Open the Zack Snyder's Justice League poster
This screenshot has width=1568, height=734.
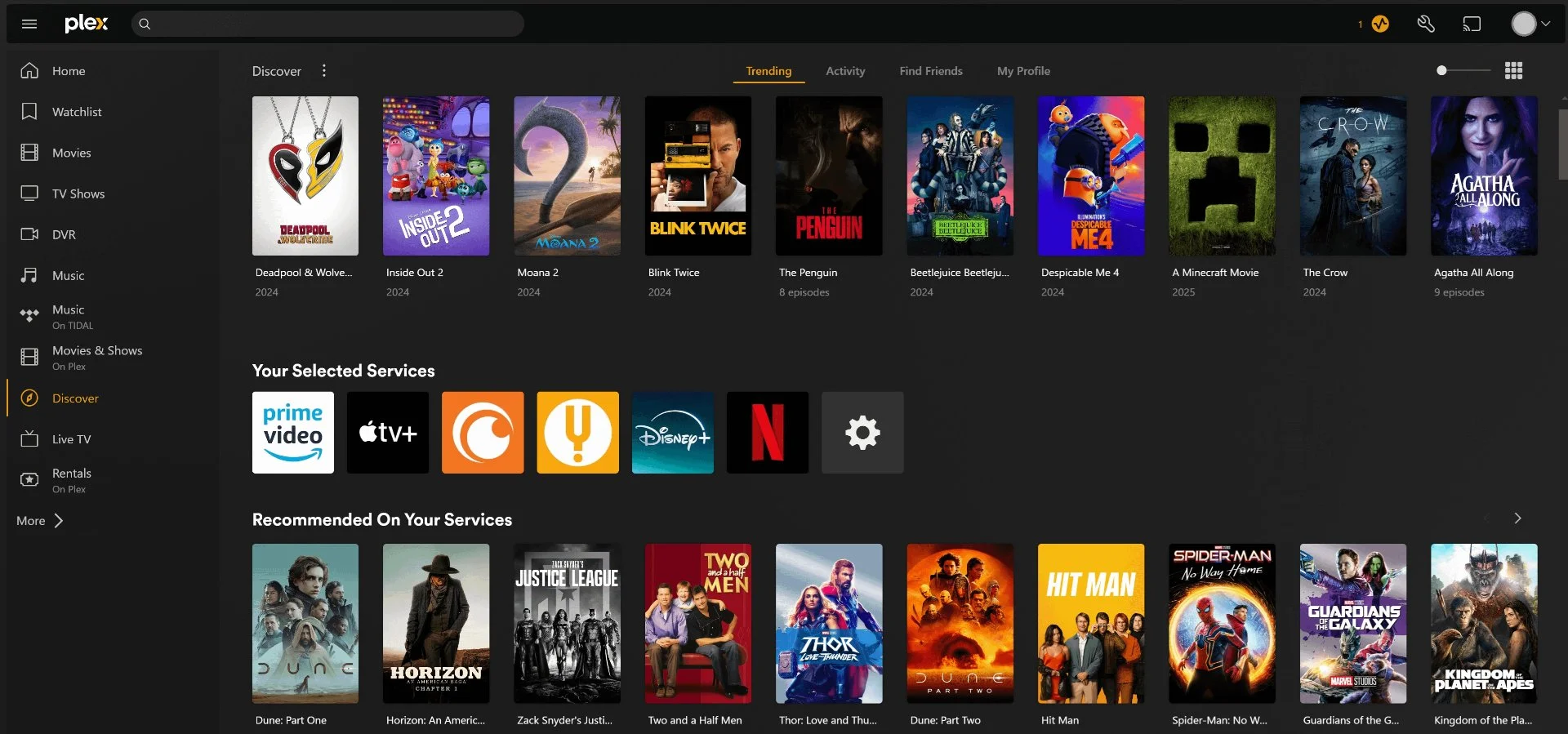[x=567, y=624]
